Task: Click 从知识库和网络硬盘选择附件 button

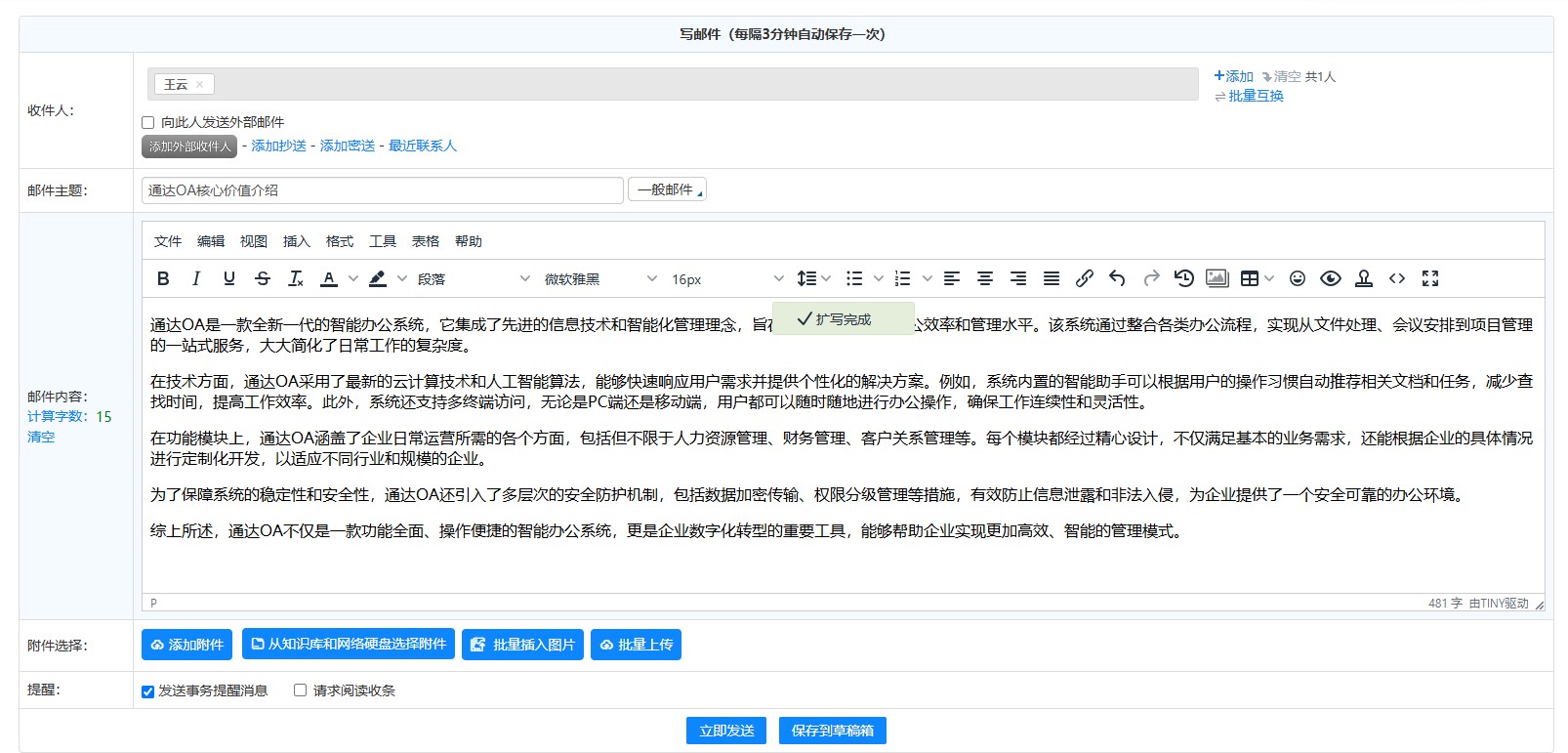Action: (x=349, y=644)
